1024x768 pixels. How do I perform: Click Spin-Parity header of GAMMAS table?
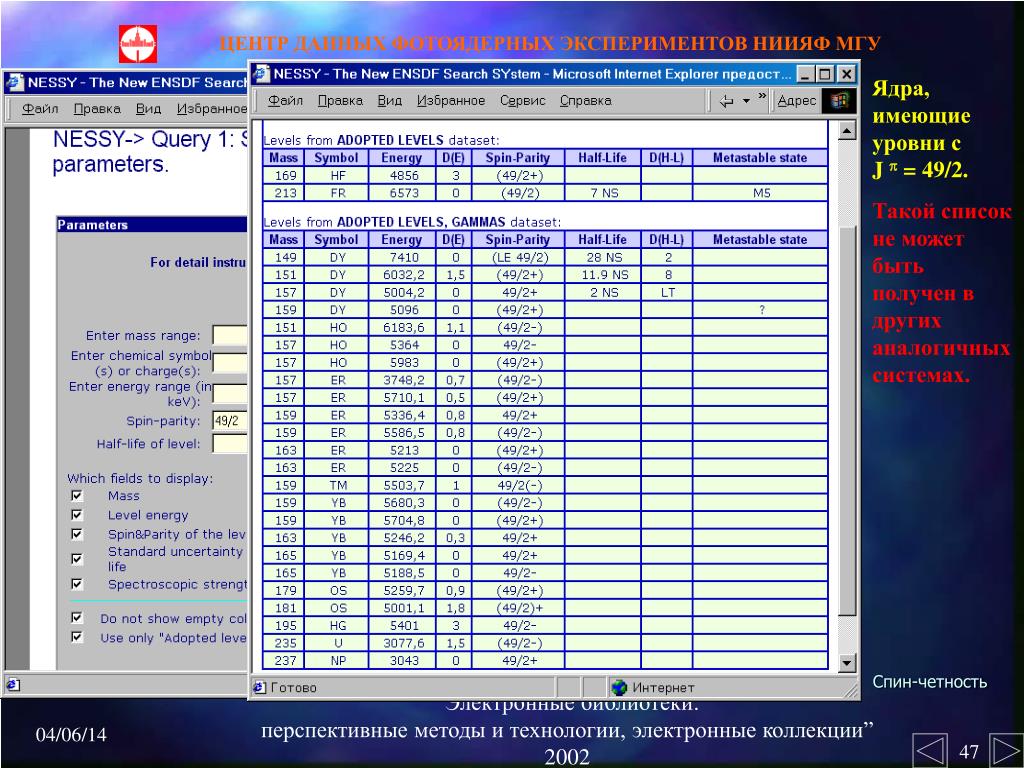point(517,240)
